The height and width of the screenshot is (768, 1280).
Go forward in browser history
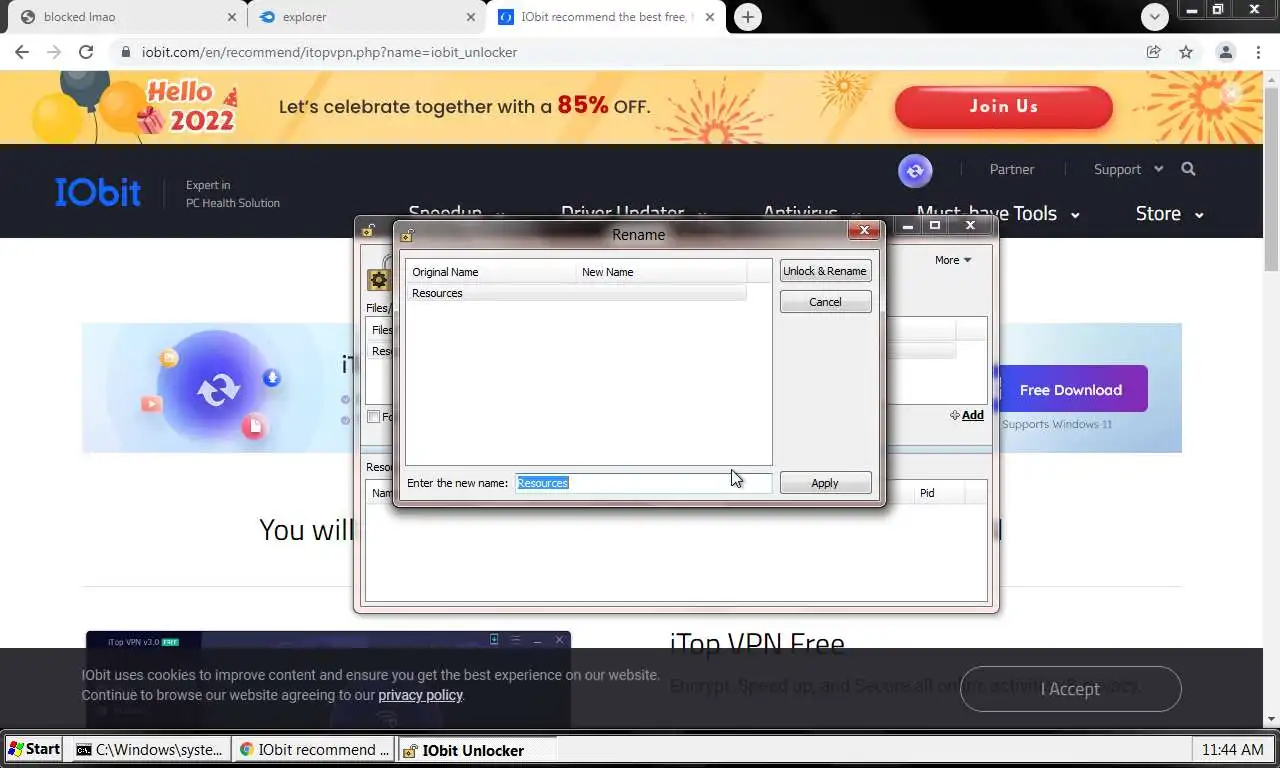pyautogui.click(x=54, y=52)
